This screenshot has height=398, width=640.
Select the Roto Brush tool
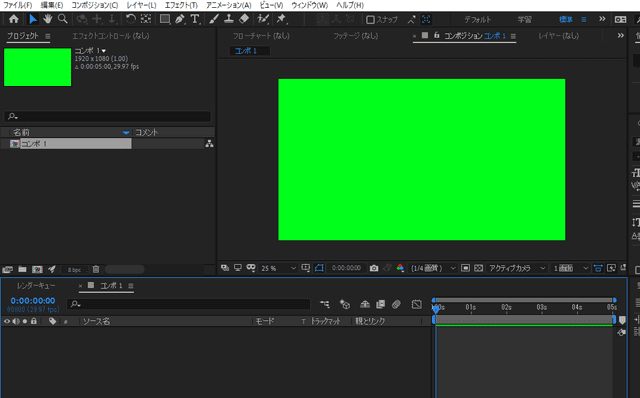[x=263, y=19]
